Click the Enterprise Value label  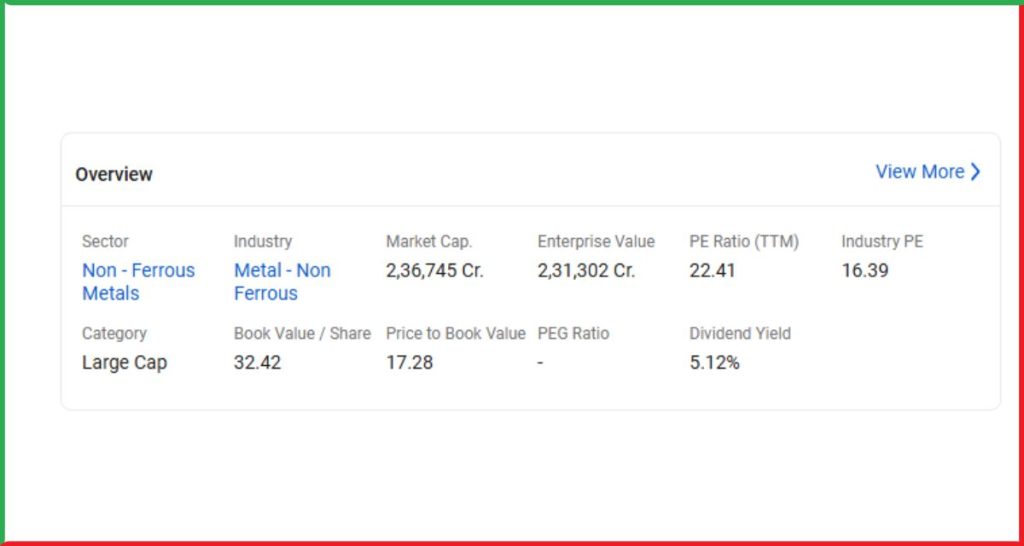[596, 242]
